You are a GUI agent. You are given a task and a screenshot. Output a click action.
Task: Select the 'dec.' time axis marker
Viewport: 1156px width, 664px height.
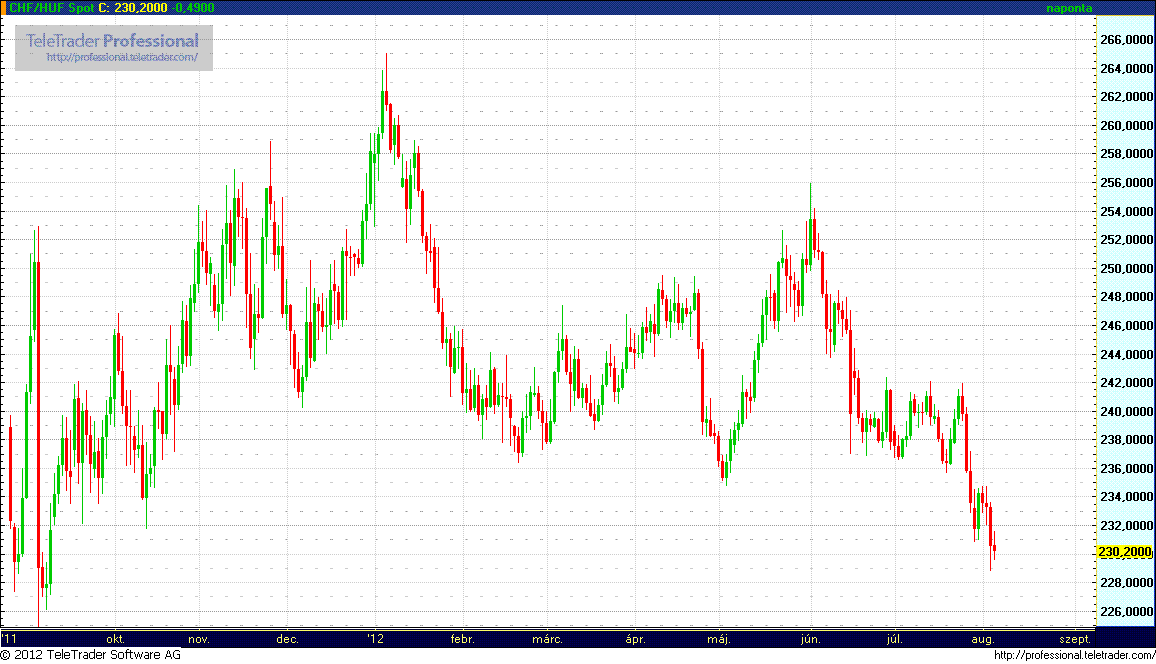(x=287, y=638)
